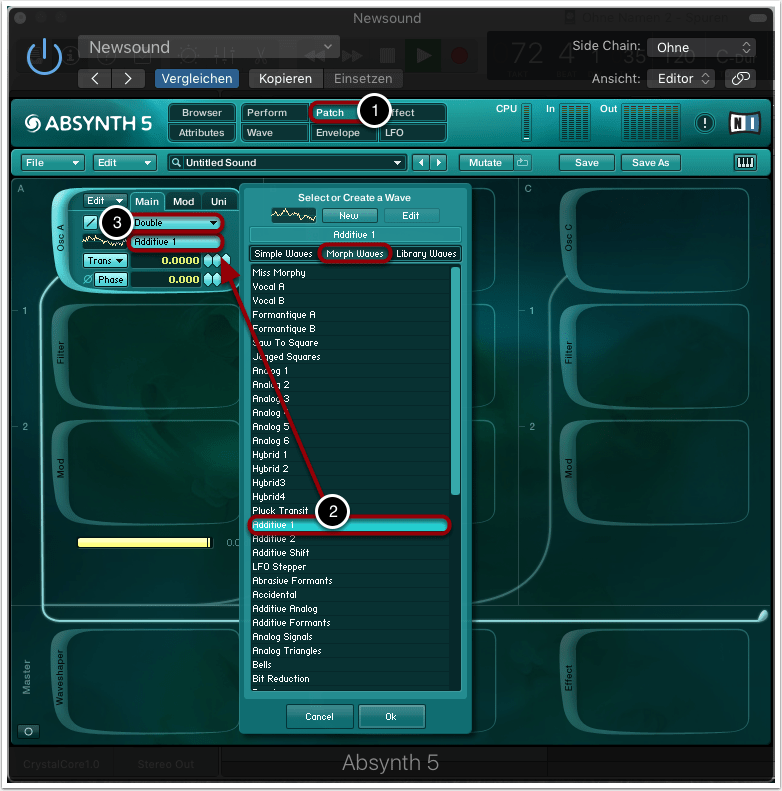Image resolution: width=782 pixels, height=791 pixels.
Task: Click the Osc A waveform thumbnail
Action: (104, 242)
